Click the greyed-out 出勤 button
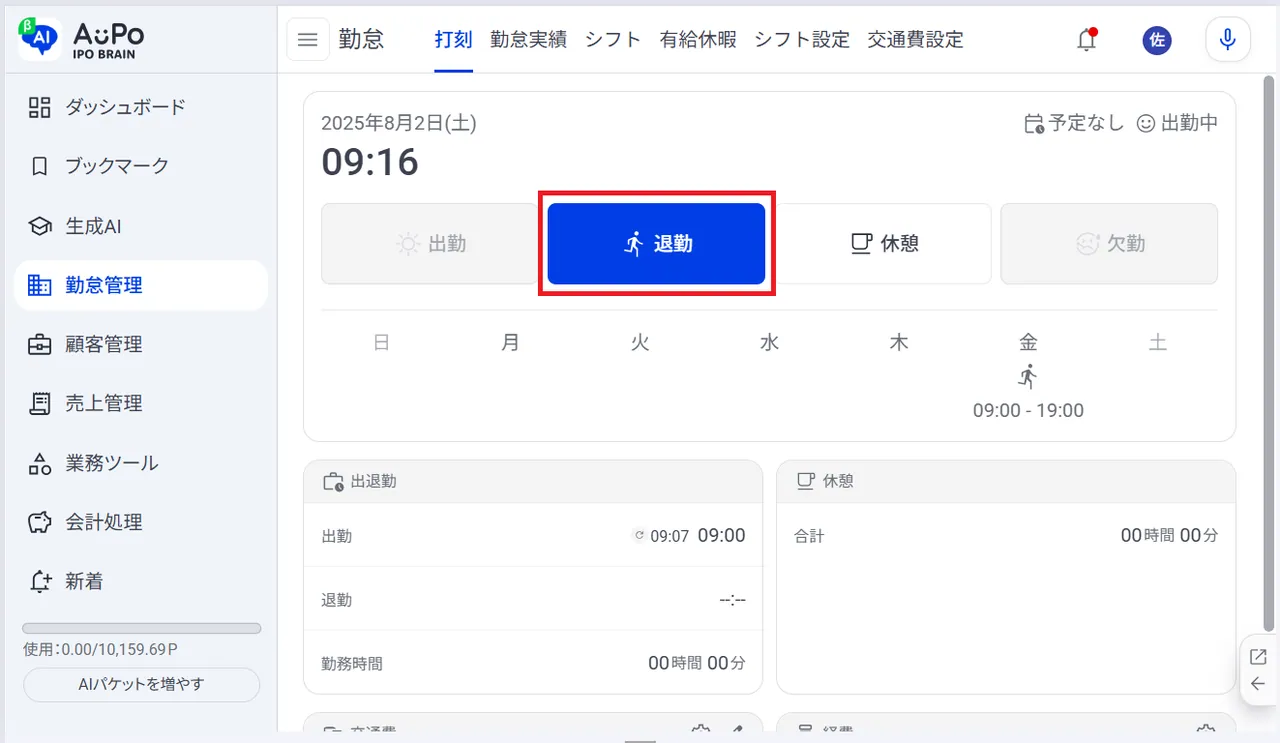This screenshot has height=743, width=1280. tap(430, 244)
